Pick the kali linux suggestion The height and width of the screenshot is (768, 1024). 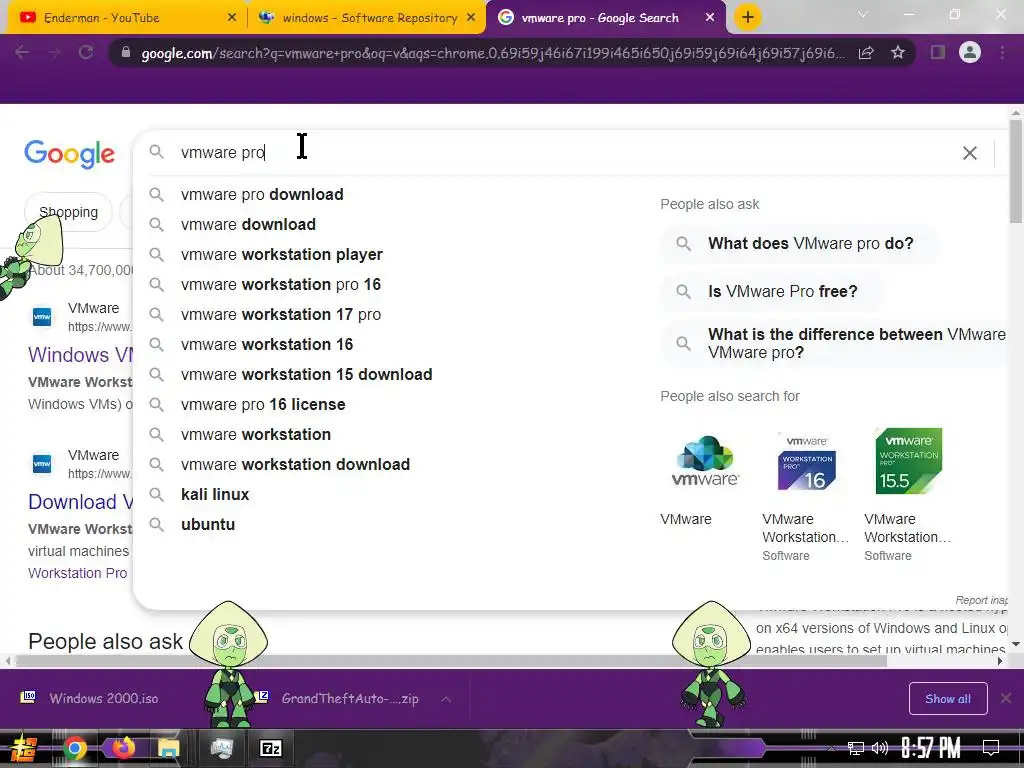(x=215, y=495)
